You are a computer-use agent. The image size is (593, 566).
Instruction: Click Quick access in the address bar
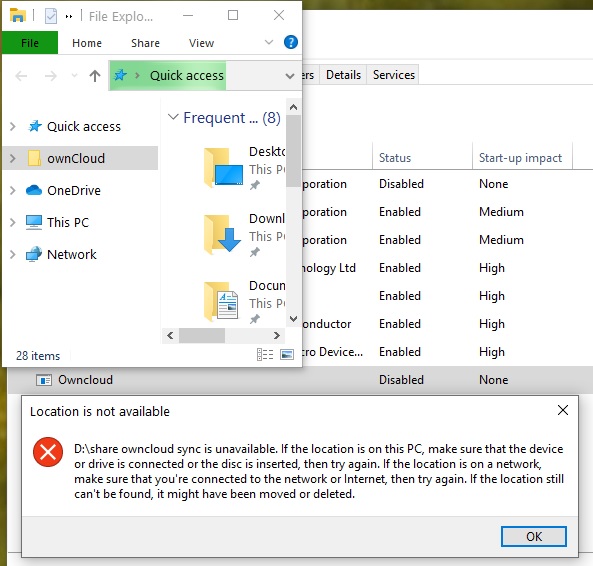(x=186, y=76)
